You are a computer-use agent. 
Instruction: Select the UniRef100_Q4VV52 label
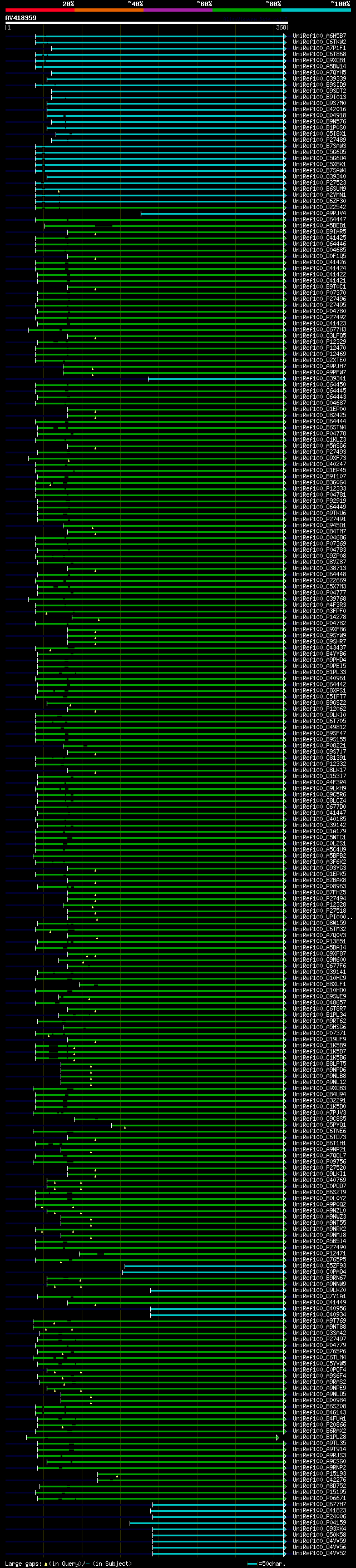click(319, 1553)
